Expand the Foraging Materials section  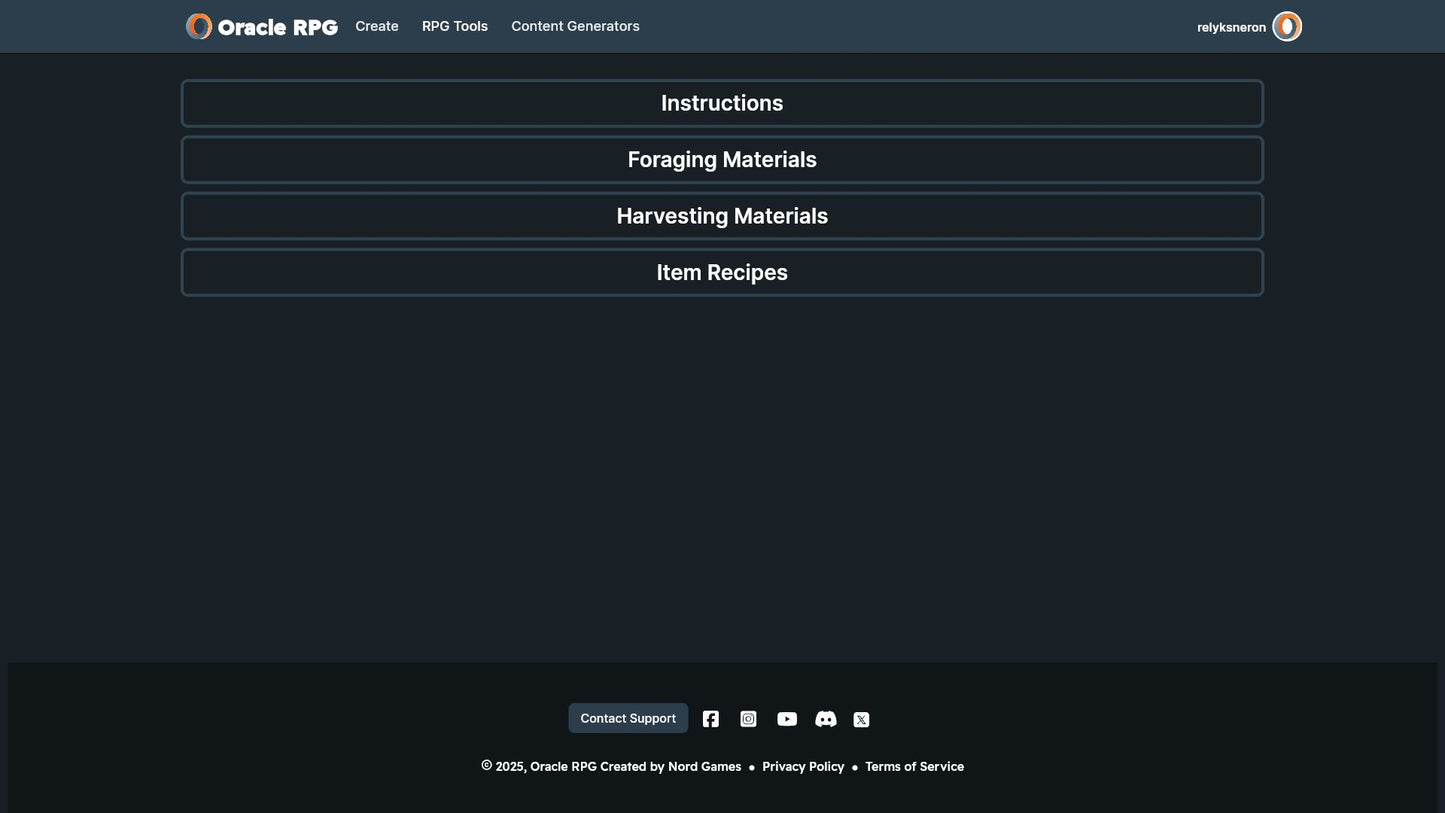[x=722, y=160]
